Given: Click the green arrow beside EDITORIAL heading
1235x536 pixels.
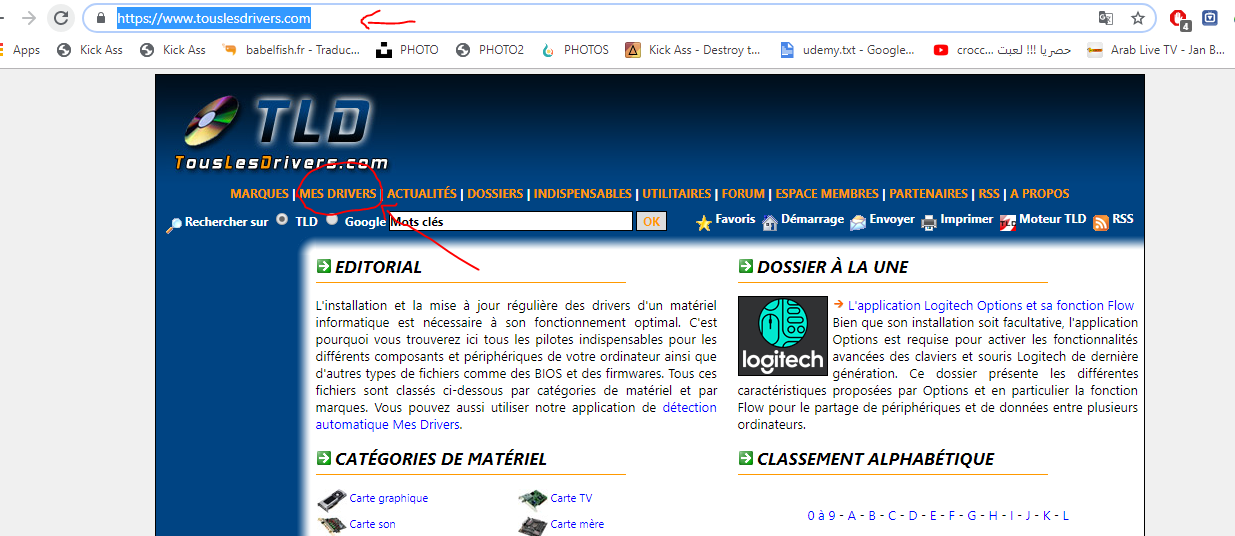Looking at the screenshot, I should (x=323, y=266).
